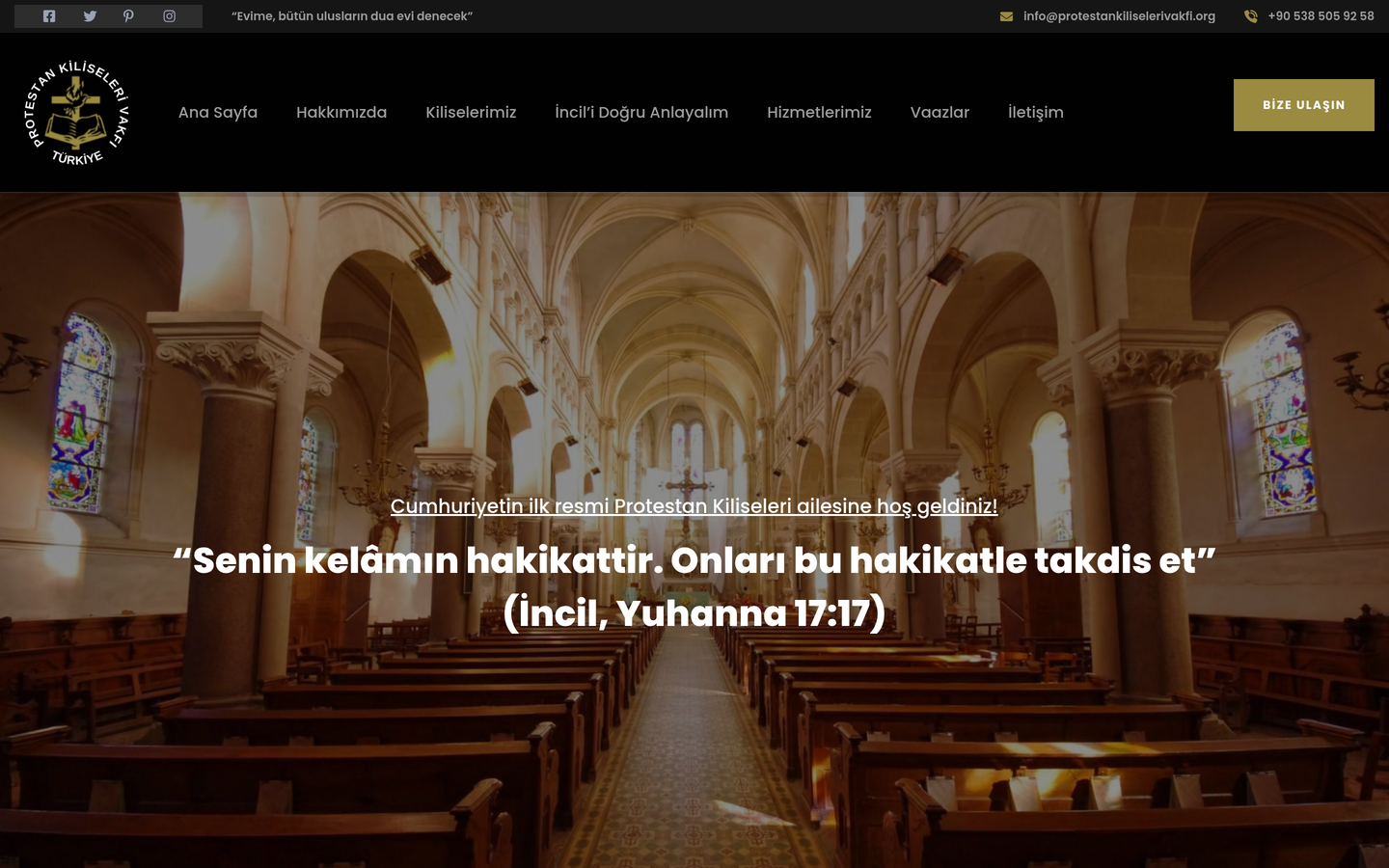The image size is (1389, 868).
Task: Open the Vaazlar page
Action: (940, 112)
